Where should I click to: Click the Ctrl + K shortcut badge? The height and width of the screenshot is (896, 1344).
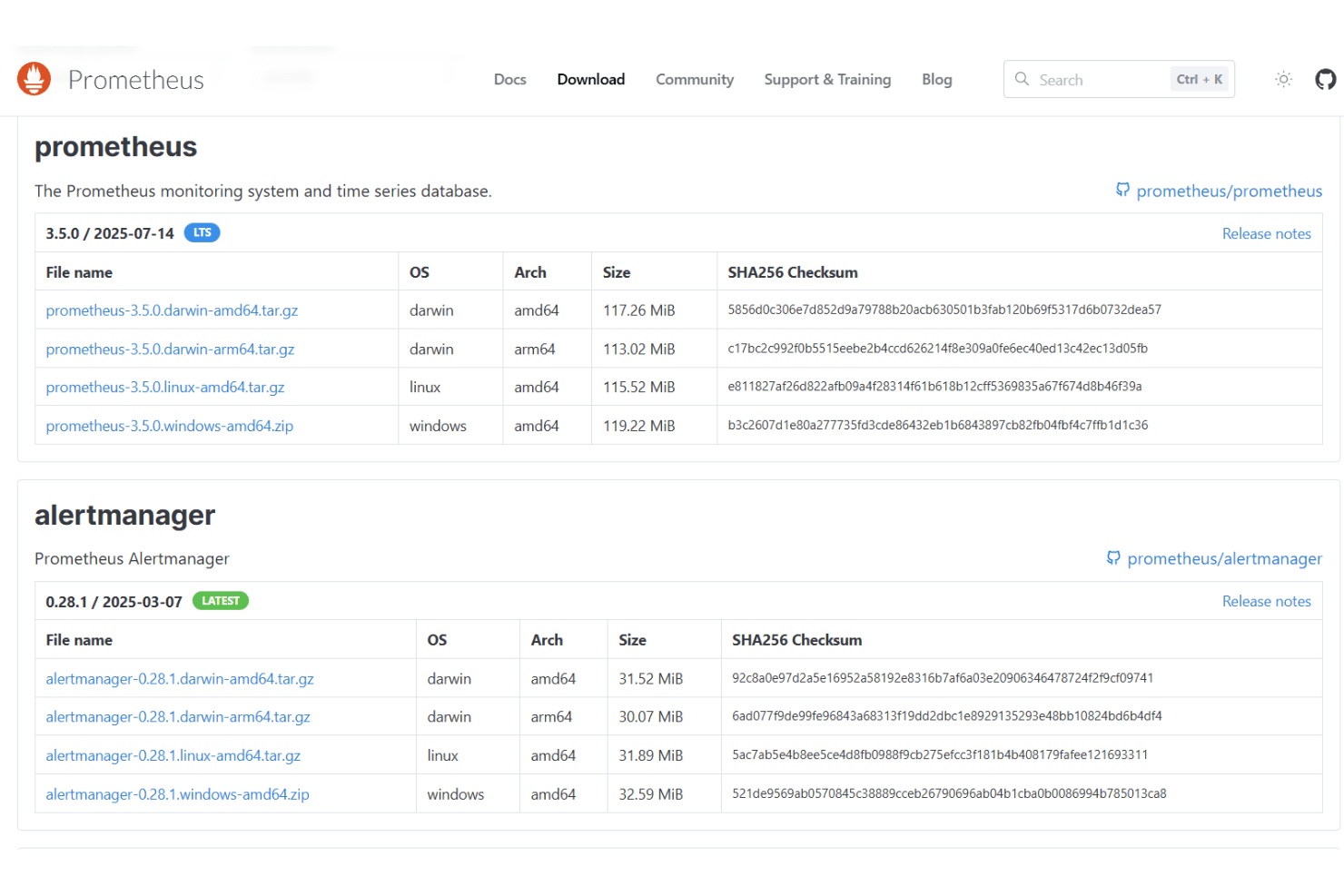pos(1199,79)
